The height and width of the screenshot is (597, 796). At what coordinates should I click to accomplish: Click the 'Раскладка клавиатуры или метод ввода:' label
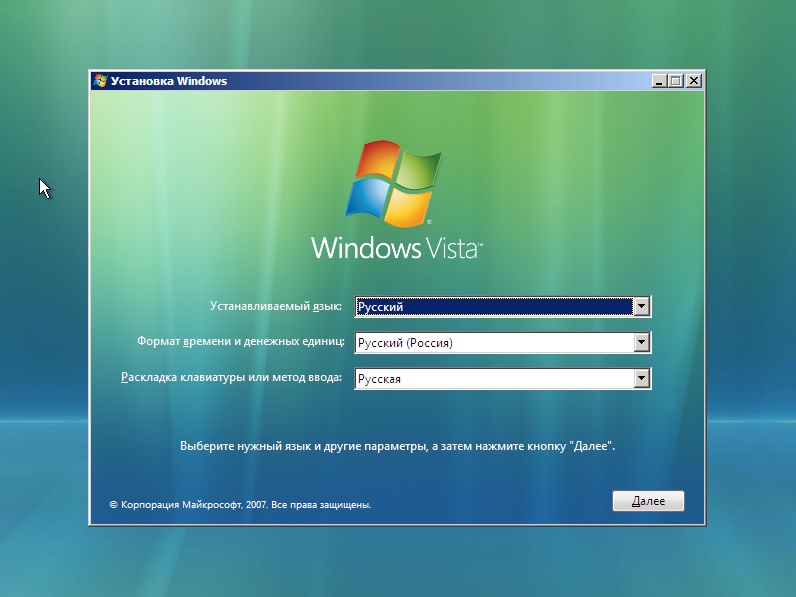(x=231, y=377)
